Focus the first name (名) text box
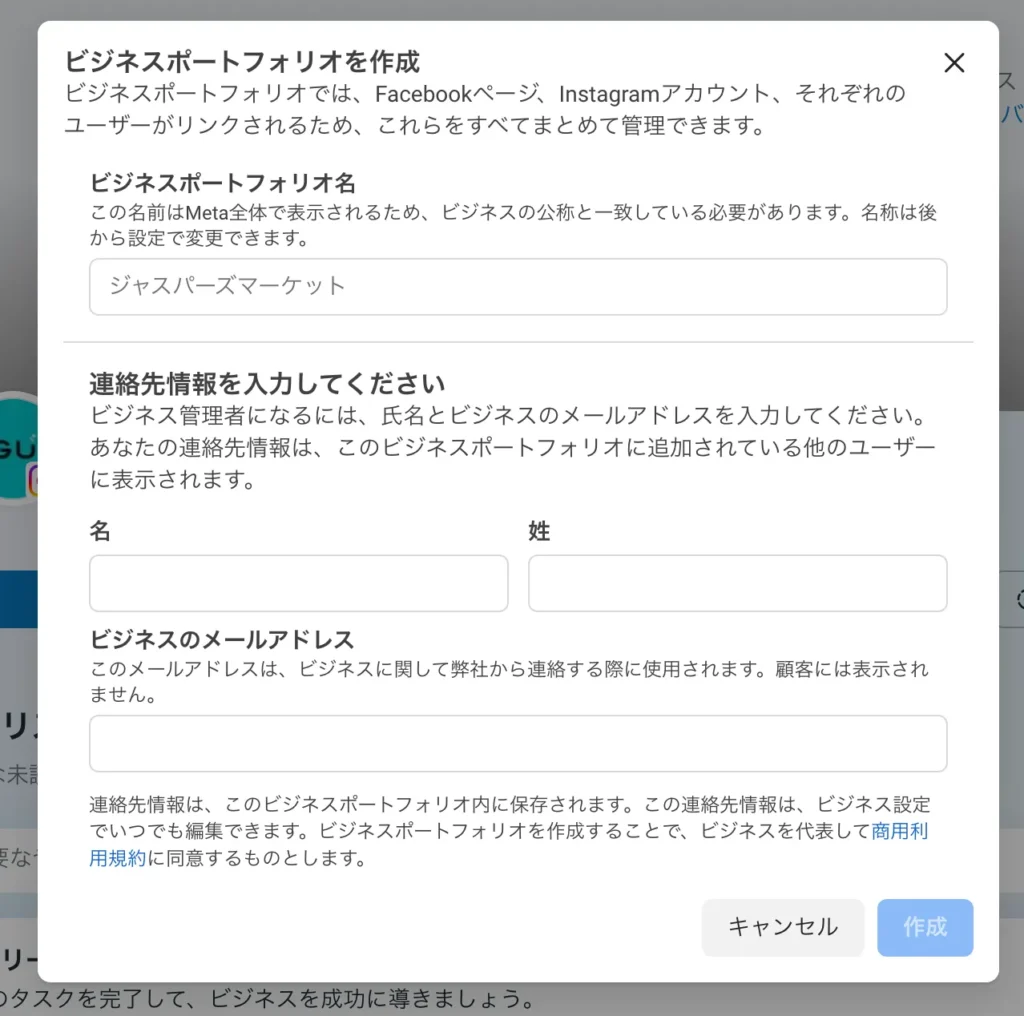The height and width of the screenshot is (1016, 1024). coord(298,583)
